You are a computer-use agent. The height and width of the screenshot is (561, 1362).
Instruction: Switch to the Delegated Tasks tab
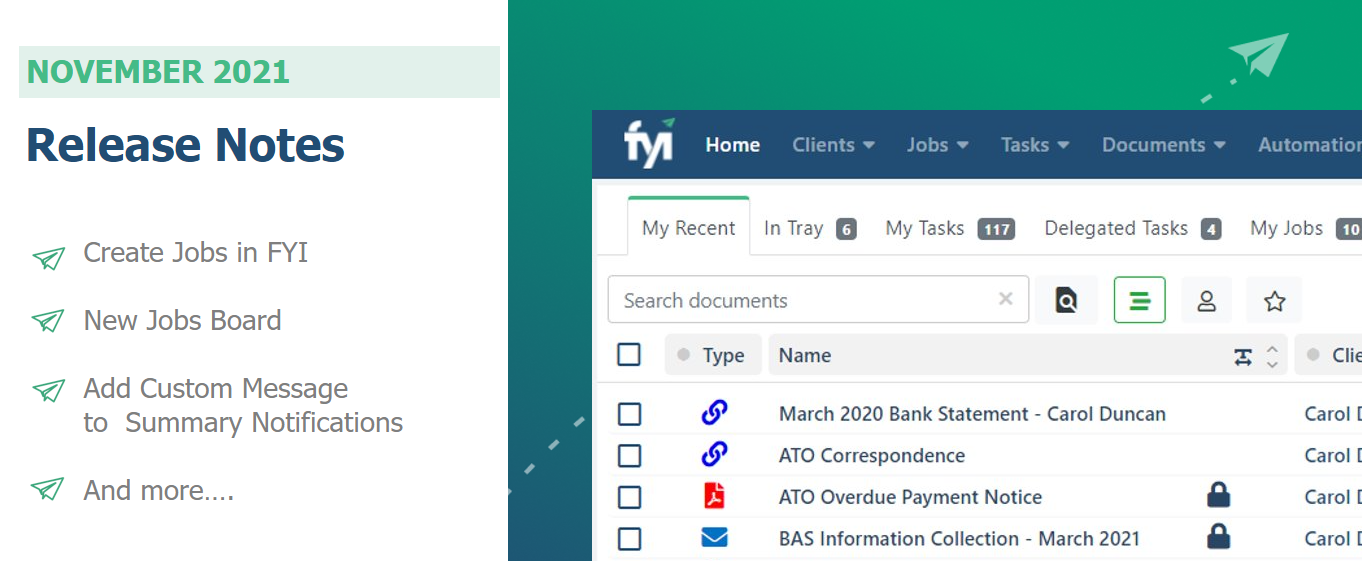tap(1133, 228)
